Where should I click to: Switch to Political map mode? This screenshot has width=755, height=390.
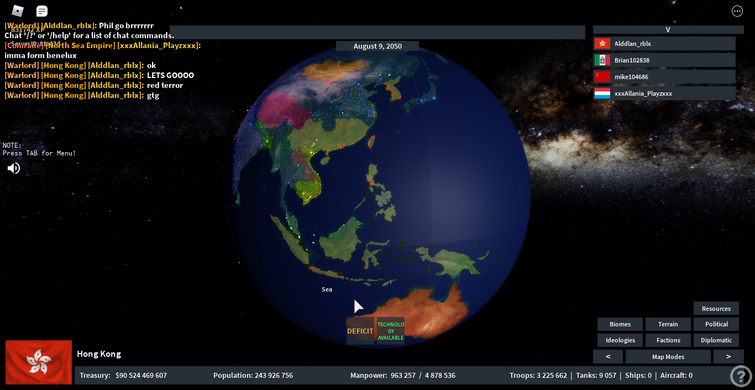tap(716, 325)
